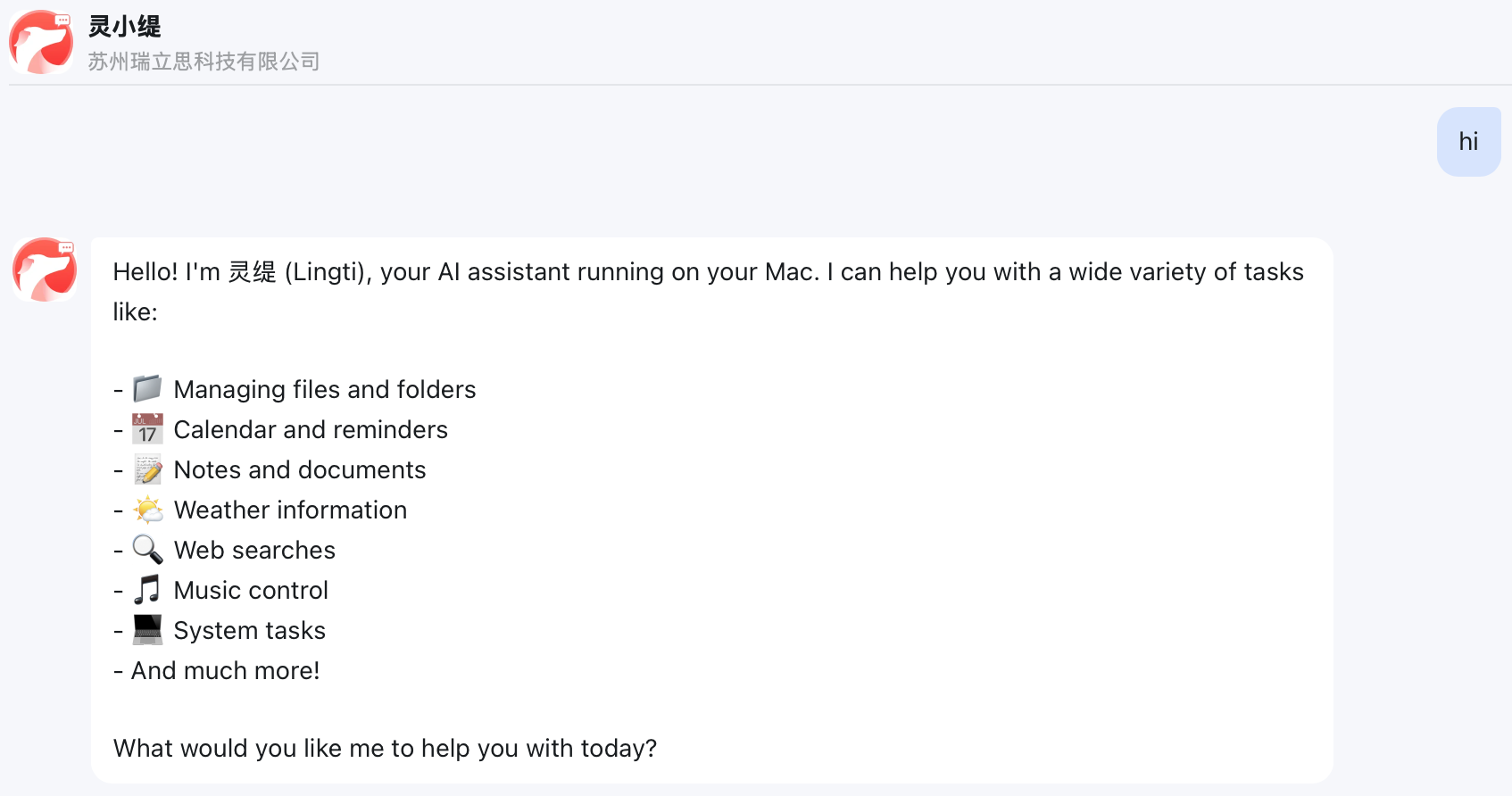This screenshot has height=796, width=1512.
Task: Click the Lingti avatar in the header
Action: 41,42
